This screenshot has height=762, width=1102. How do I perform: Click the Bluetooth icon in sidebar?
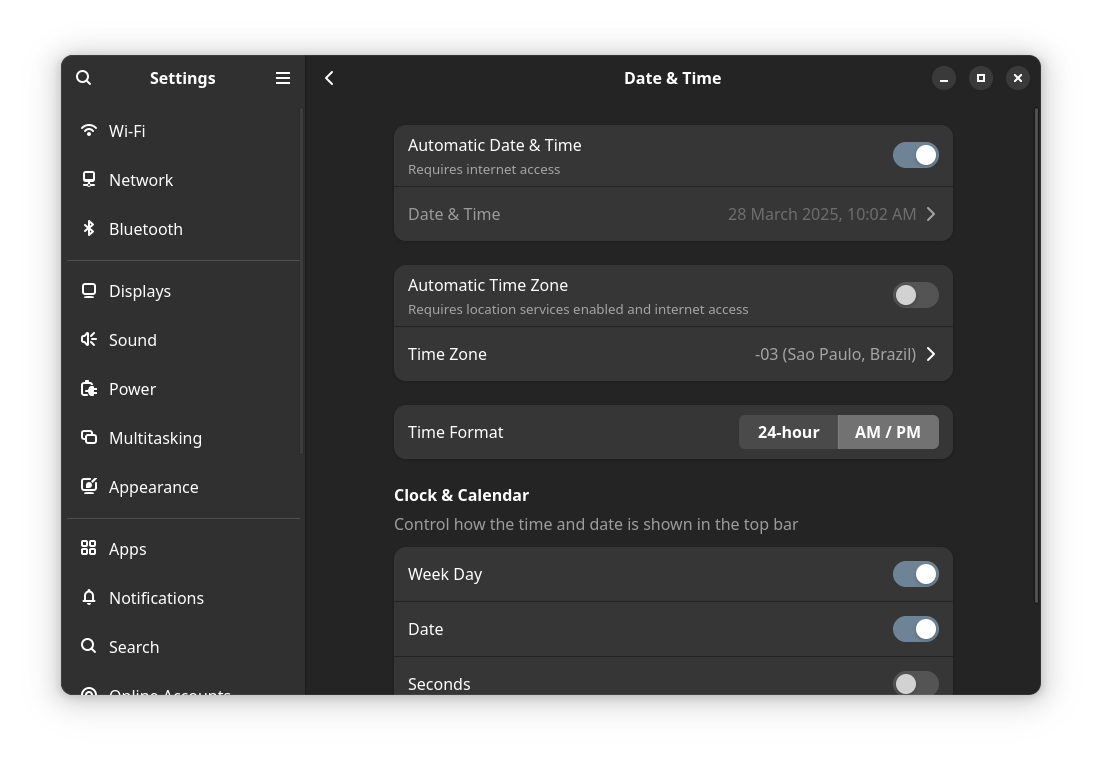pos(89,228)
